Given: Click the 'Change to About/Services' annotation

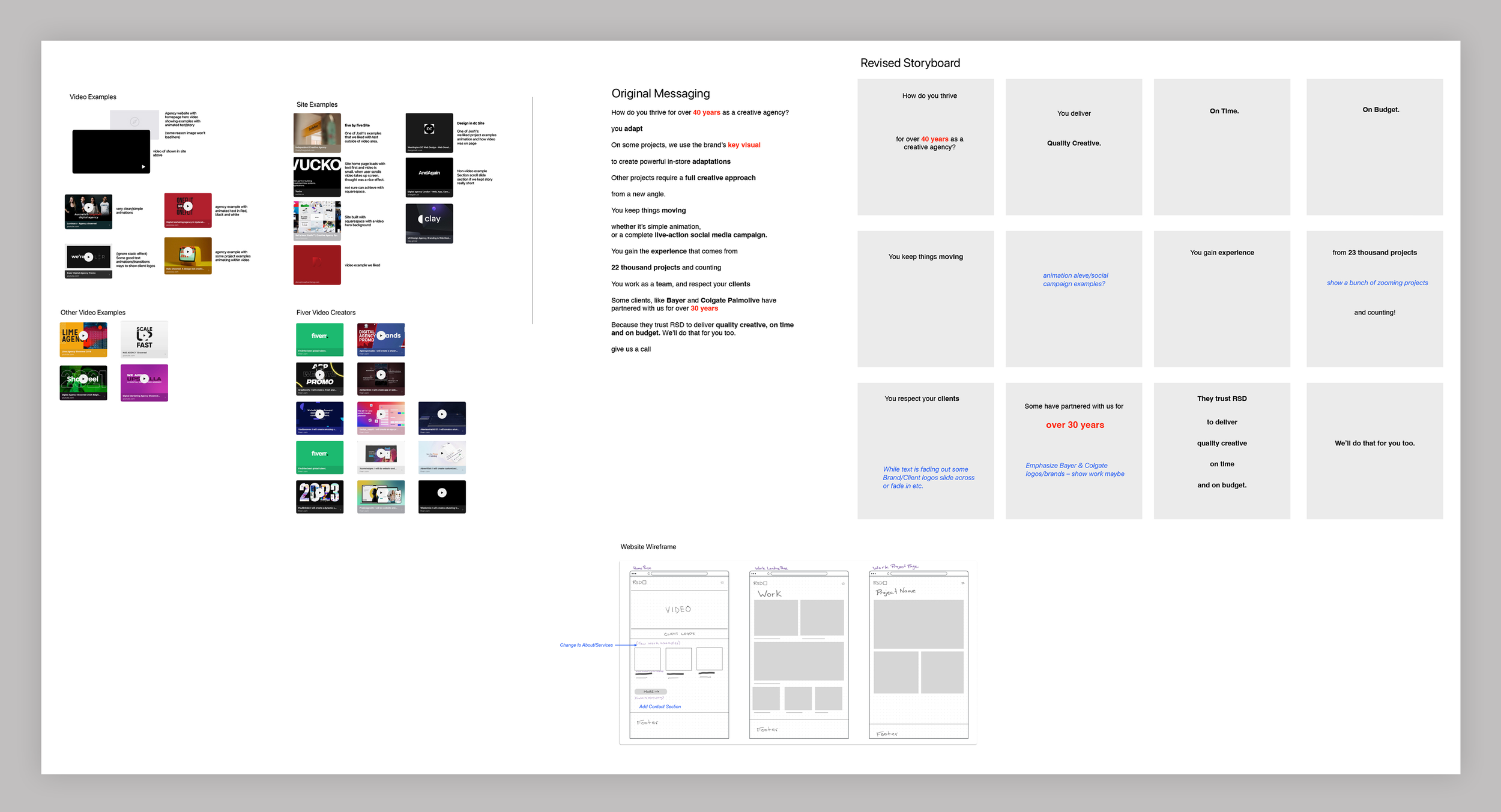Looking at the screenshot, I should [x=586, y=645].
